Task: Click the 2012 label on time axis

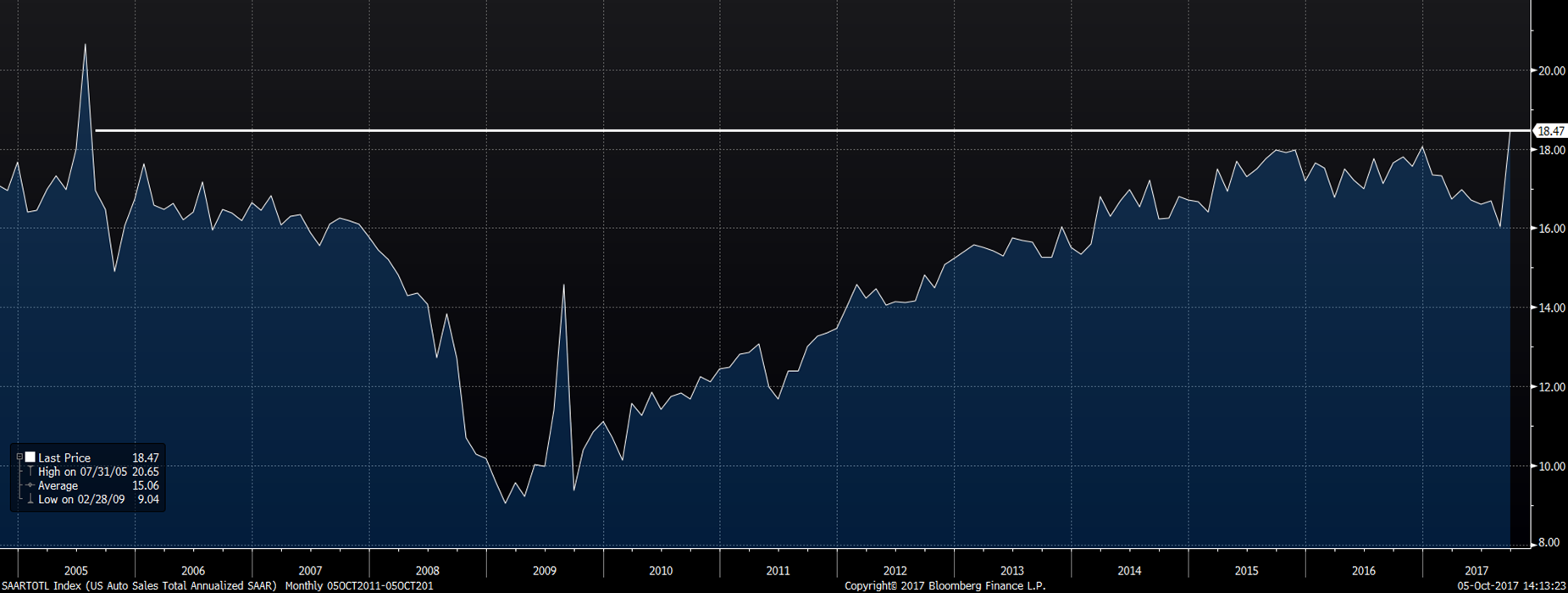Action: click(x=895, y=571)
